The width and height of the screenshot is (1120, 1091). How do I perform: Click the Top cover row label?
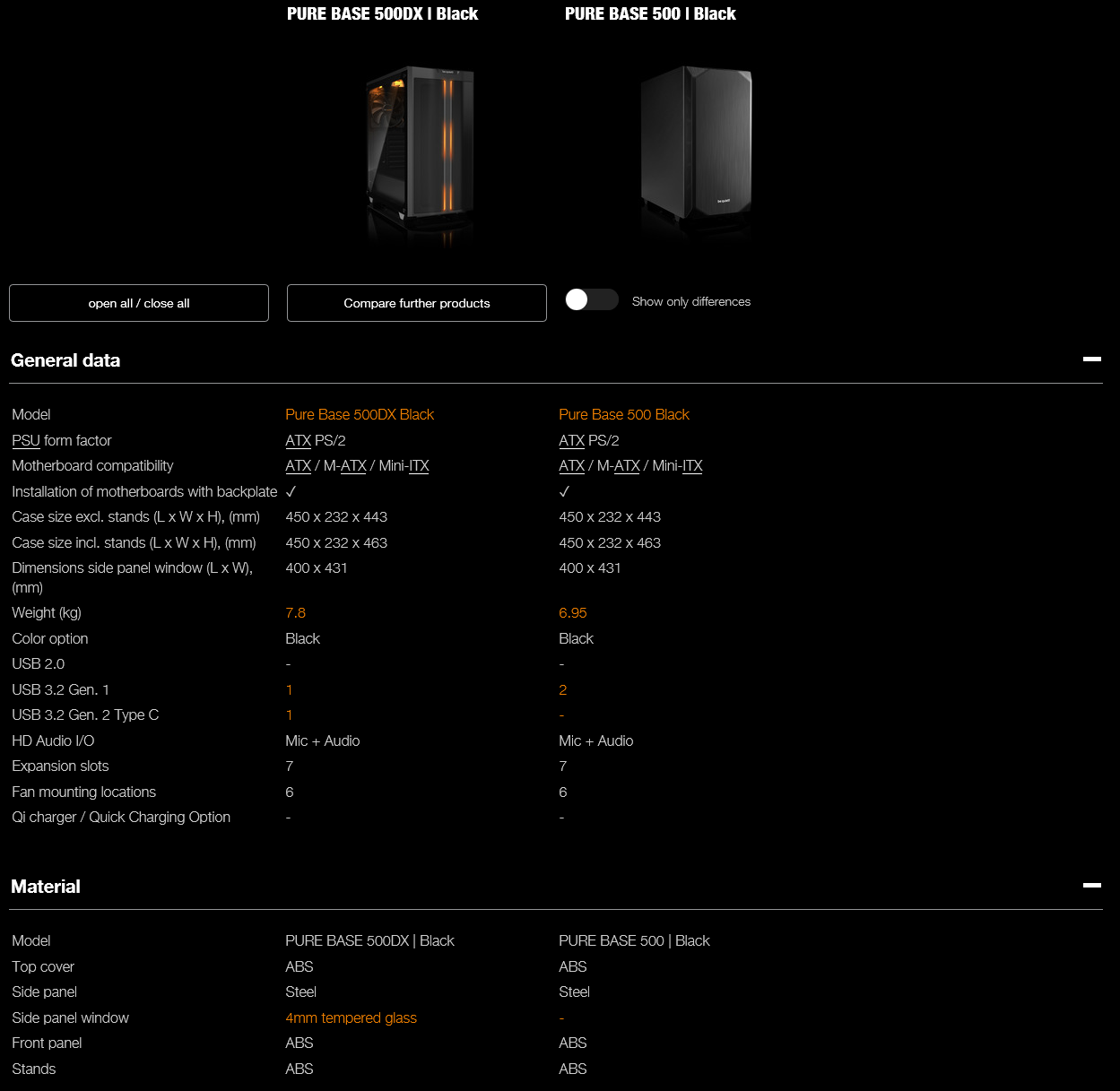tap(43, 966)
